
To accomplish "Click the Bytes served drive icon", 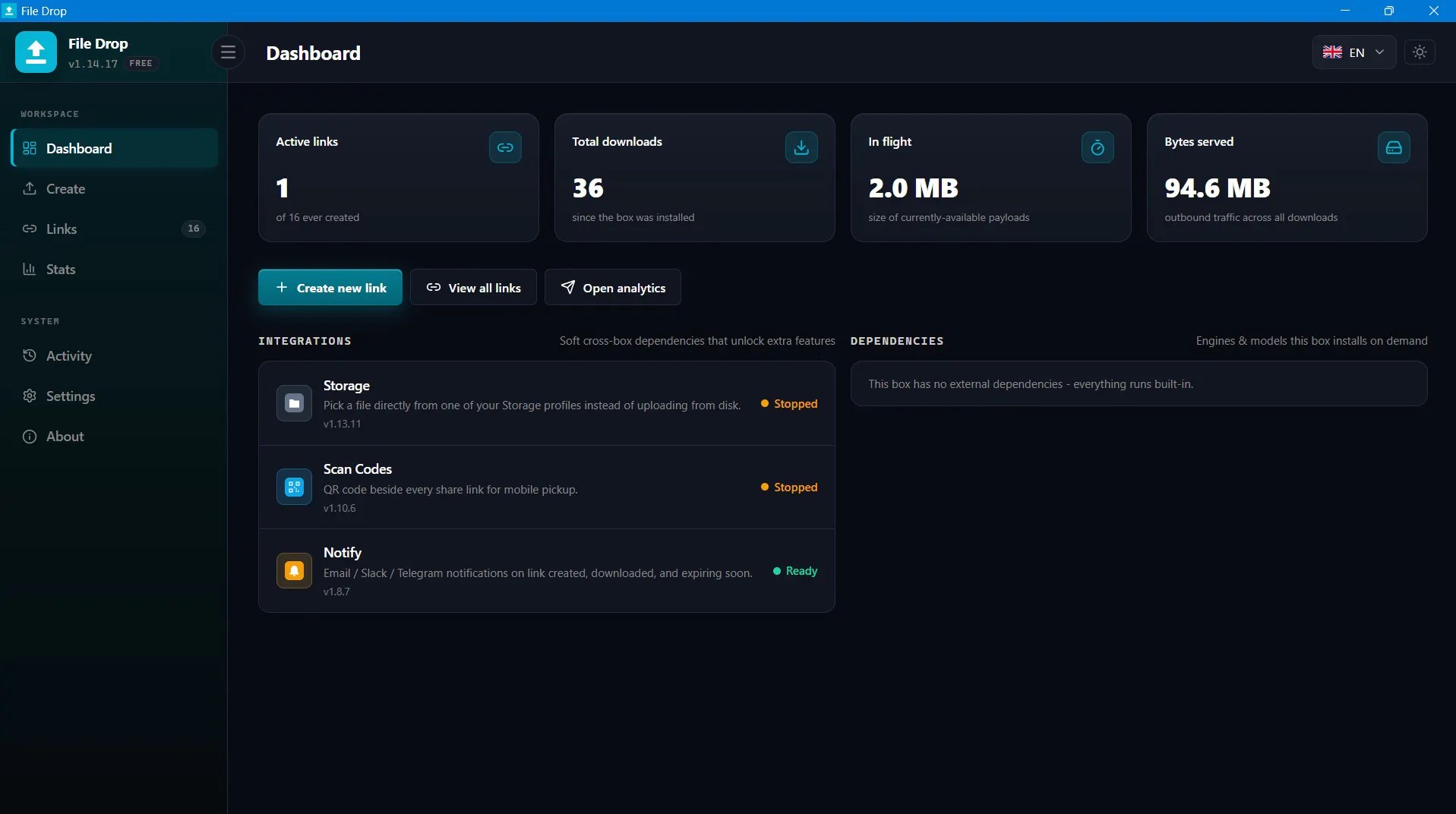I will pos(1394,147).
